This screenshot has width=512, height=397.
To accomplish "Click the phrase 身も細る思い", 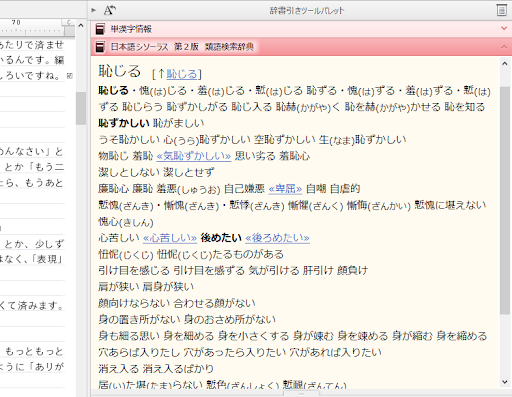I will [129, 336].
